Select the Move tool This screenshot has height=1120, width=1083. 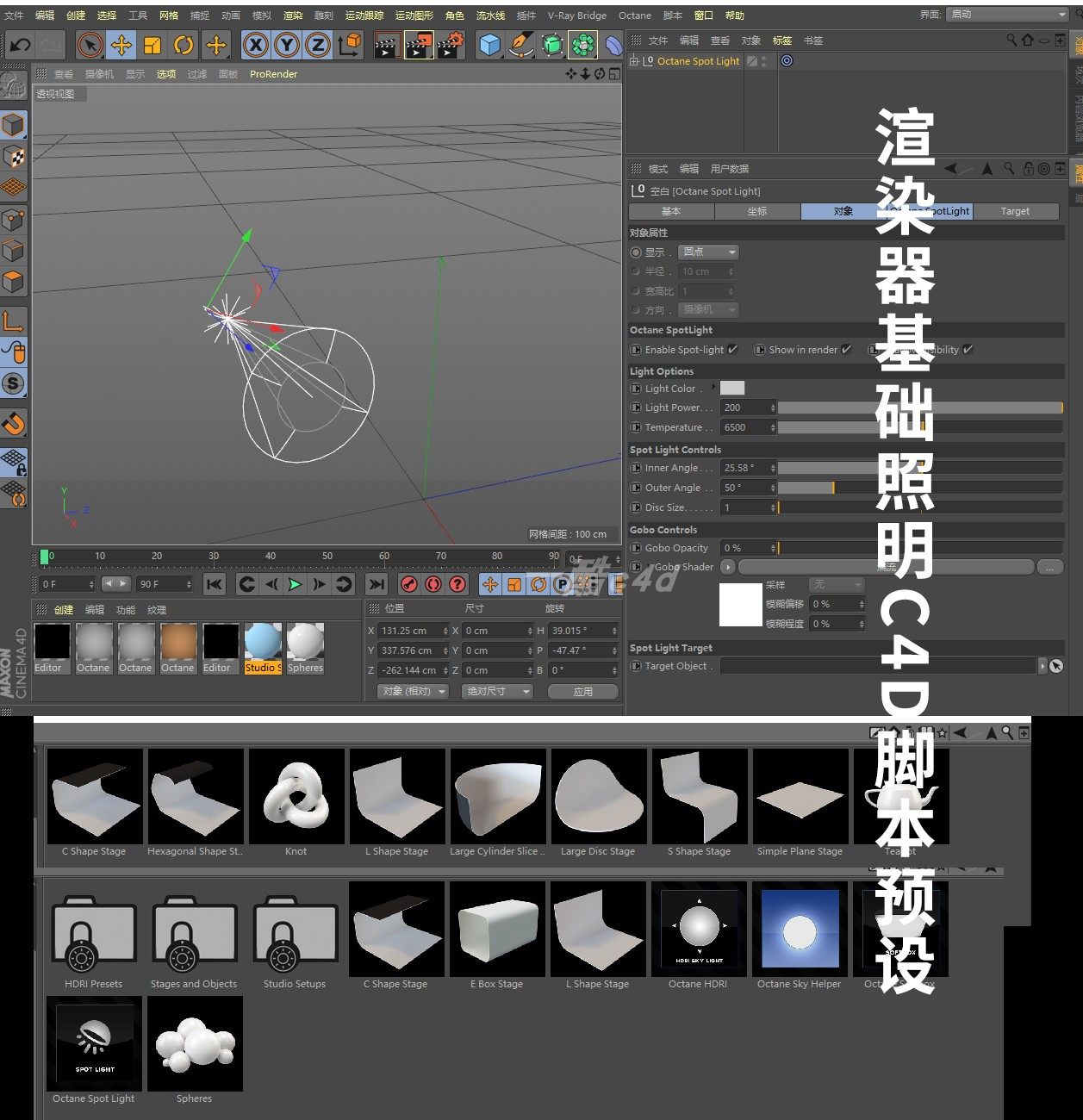121,45
